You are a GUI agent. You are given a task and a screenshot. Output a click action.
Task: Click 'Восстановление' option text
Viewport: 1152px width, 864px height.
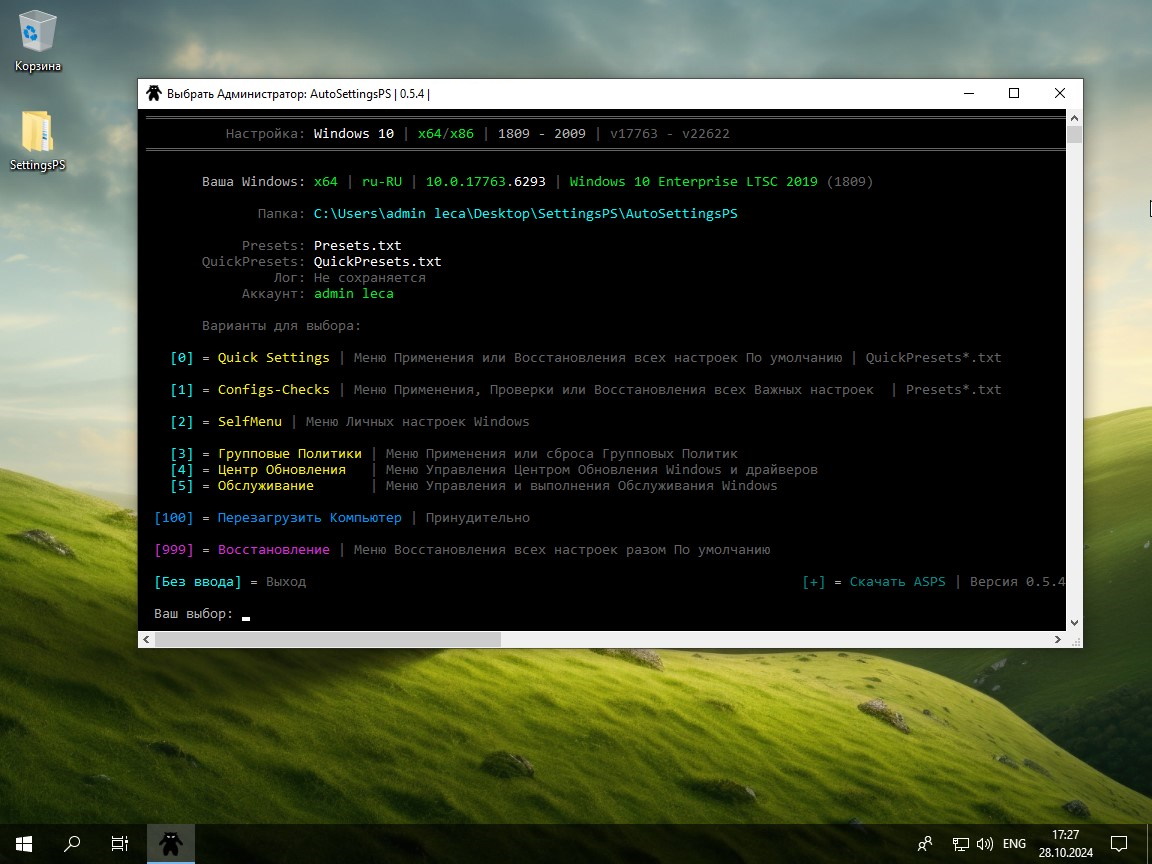[x=273, y=550]
